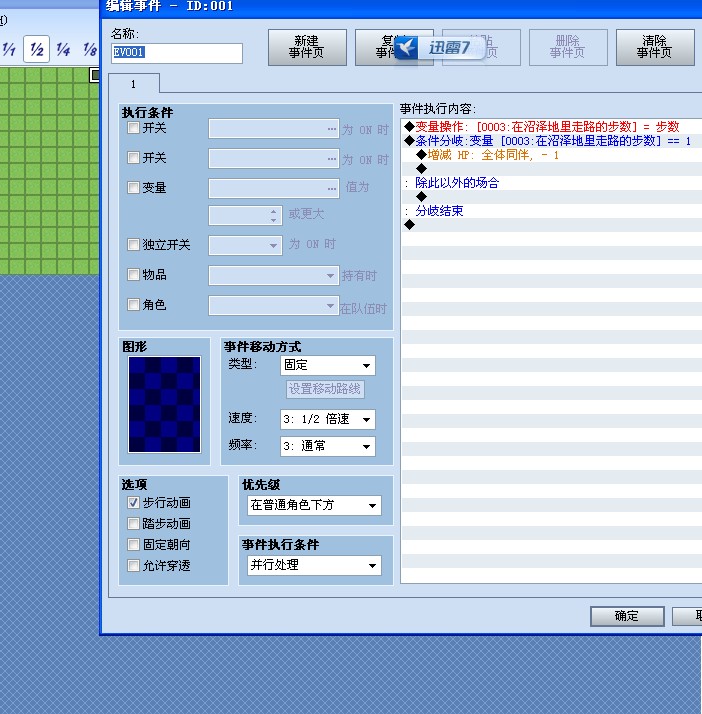Enable the first 开关 condition checkbox
This screenshot has width=702, height=714.
click(133, 128)
